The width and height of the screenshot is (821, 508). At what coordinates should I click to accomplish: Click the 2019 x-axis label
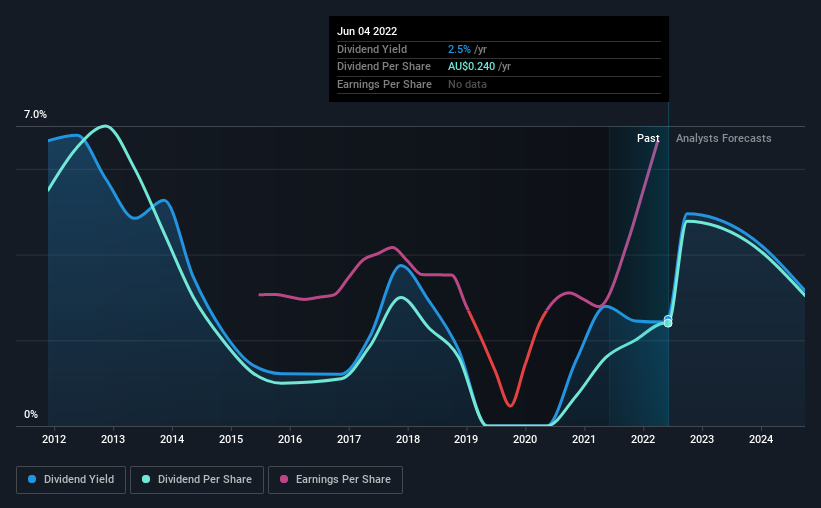coord(466,439)
